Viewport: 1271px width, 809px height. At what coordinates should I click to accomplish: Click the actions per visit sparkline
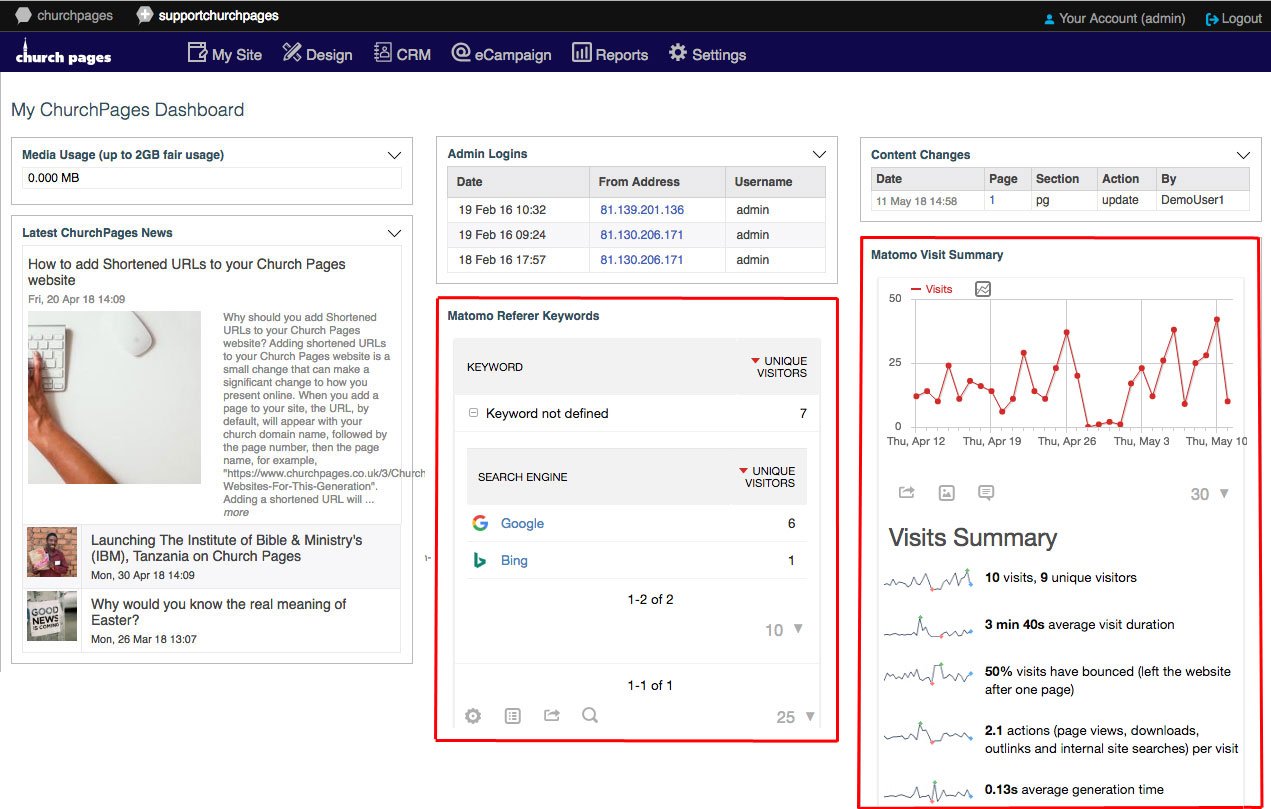(x=928, y=733)
